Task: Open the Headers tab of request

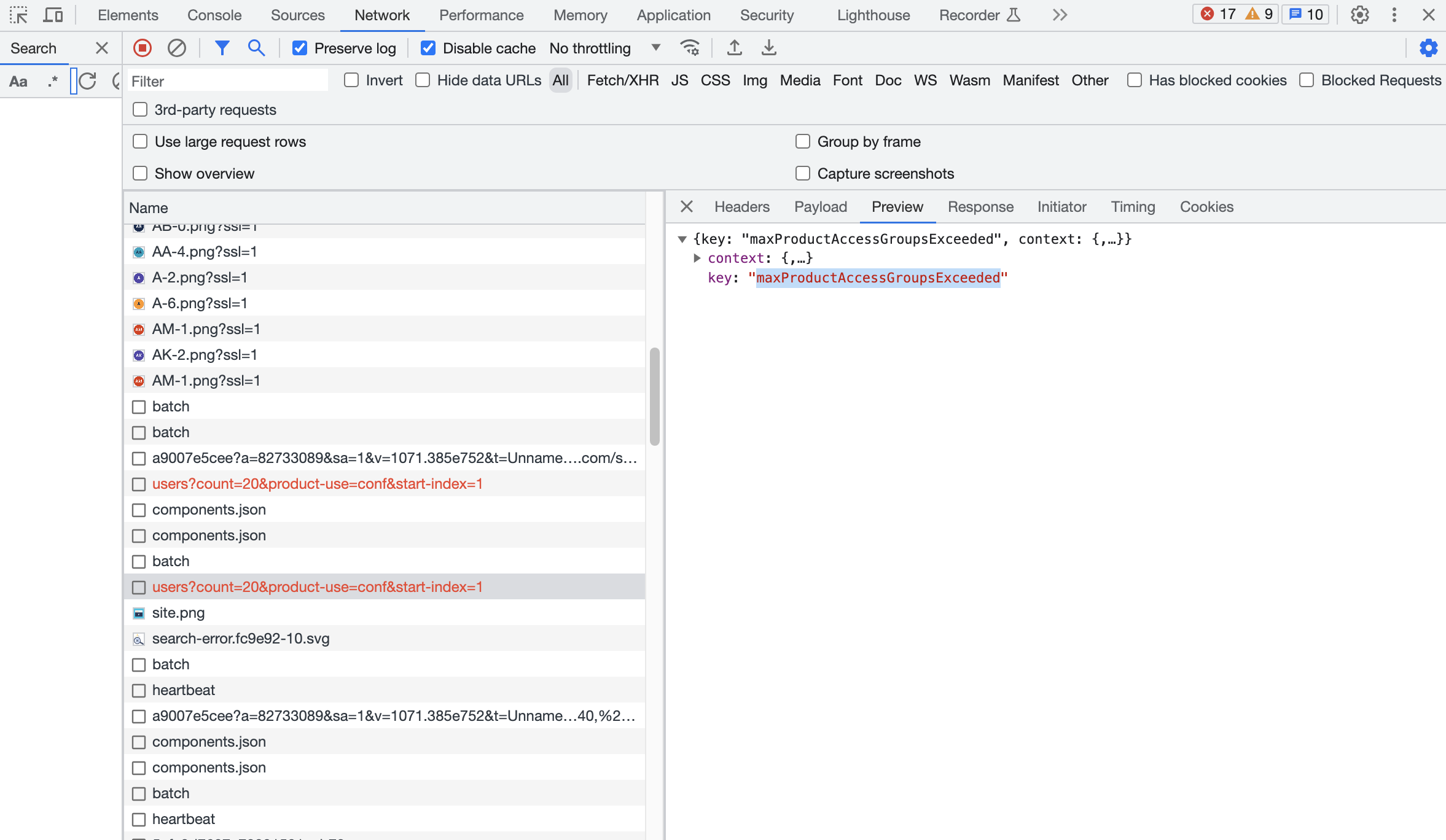Action: pos(741,207)
